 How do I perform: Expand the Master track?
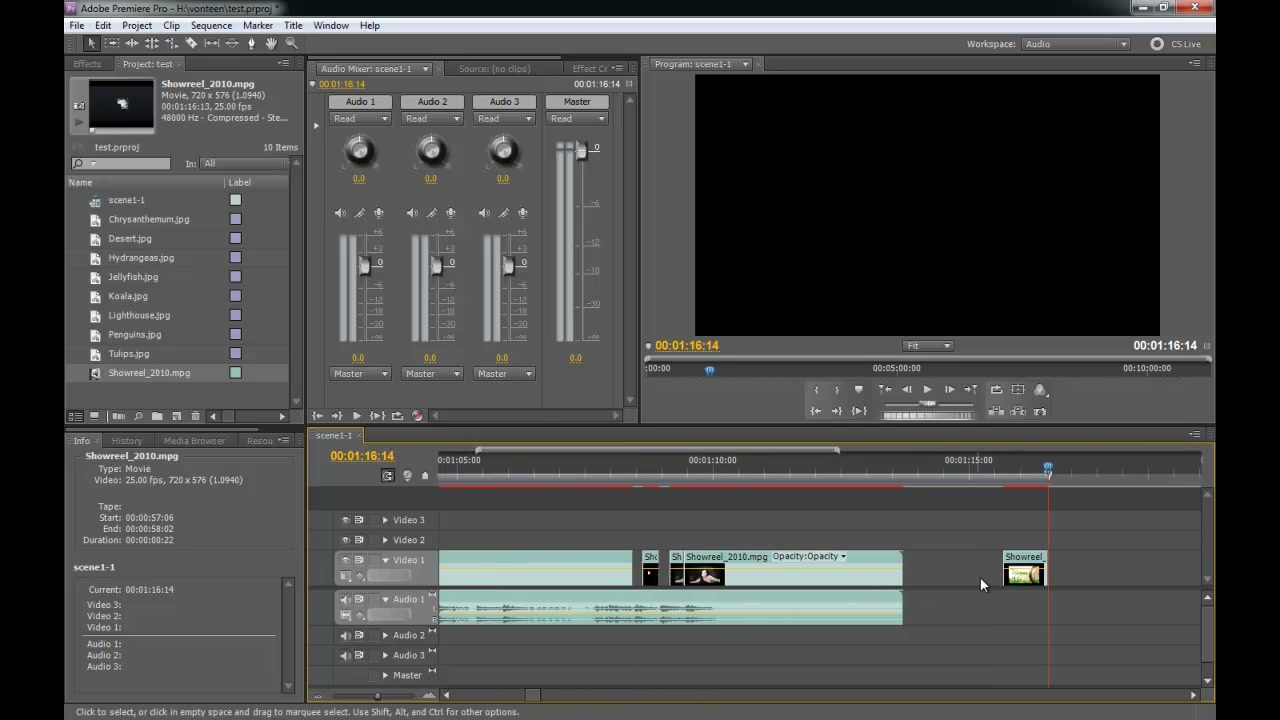385,675
